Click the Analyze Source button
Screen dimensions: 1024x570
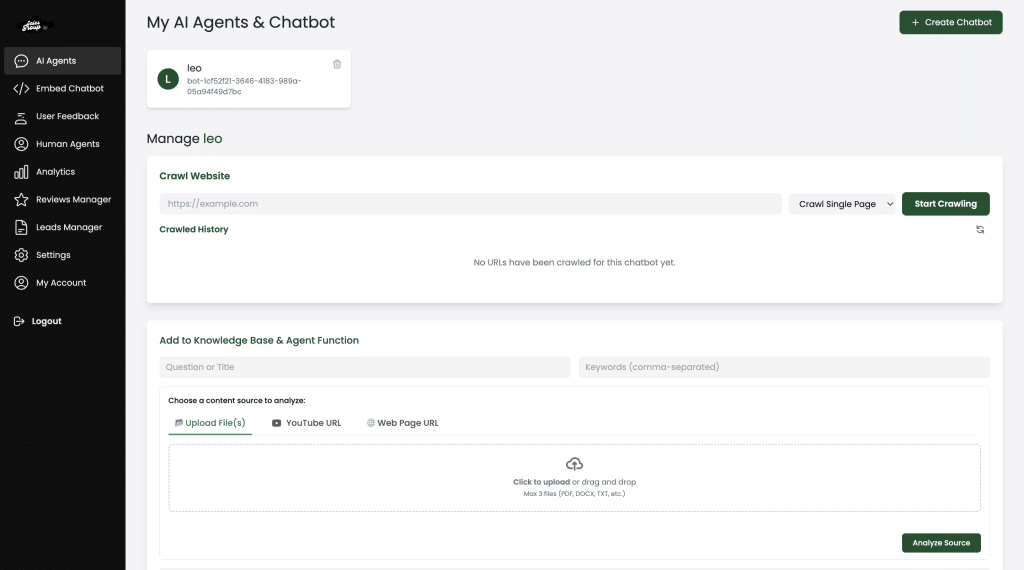click(941, 543)
